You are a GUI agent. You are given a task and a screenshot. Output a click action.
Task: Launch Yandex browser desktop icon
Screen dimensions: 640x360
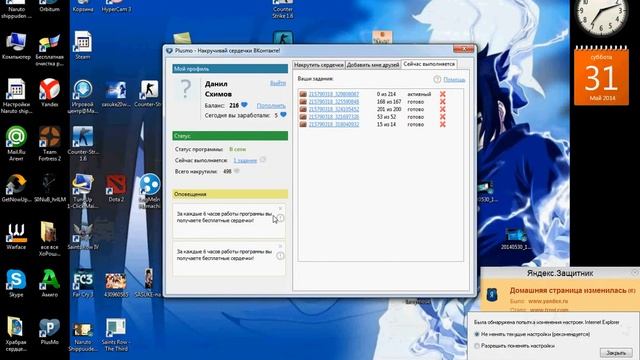(49, 93)
